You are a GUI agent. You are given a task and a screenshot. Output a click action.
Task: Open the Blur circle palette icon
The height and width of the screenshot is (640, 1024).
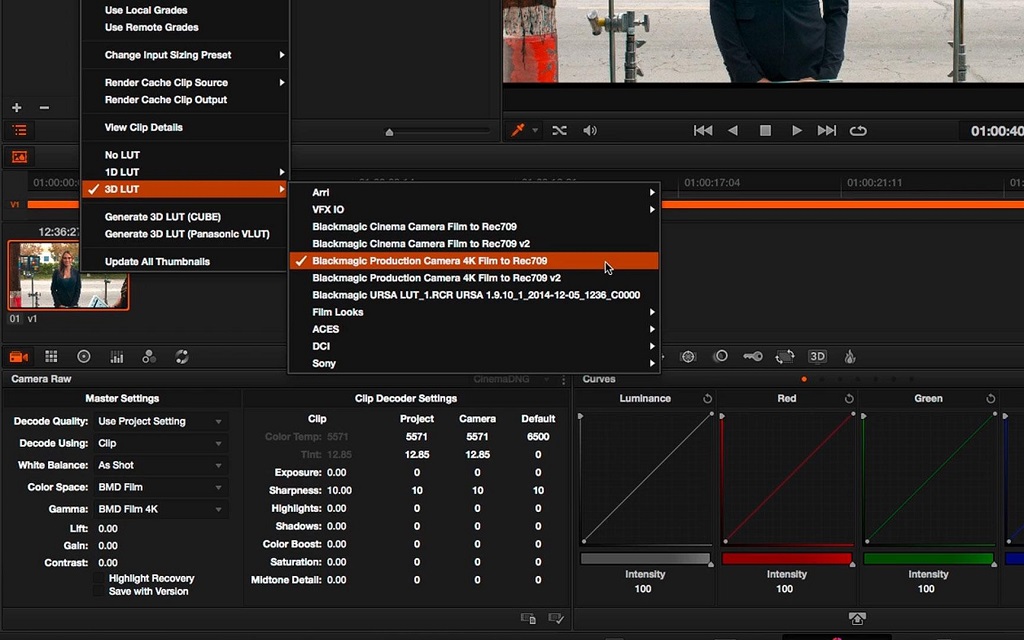coord(720,356)
